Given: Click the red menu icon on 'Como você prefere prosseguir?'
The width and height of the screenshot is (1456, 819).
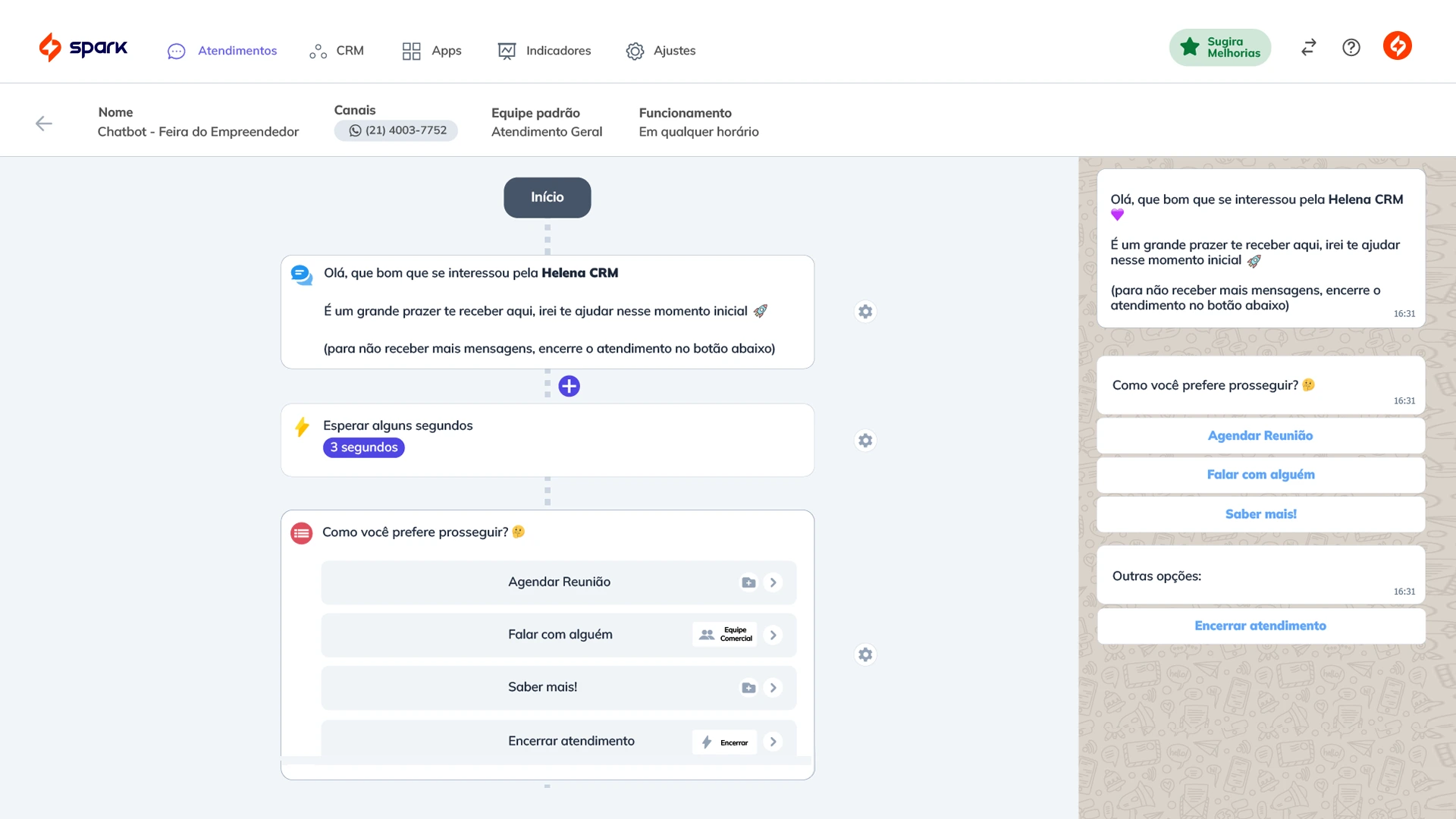Looking at the screenshot, I should pyautogui.click(x=302, y=532).
